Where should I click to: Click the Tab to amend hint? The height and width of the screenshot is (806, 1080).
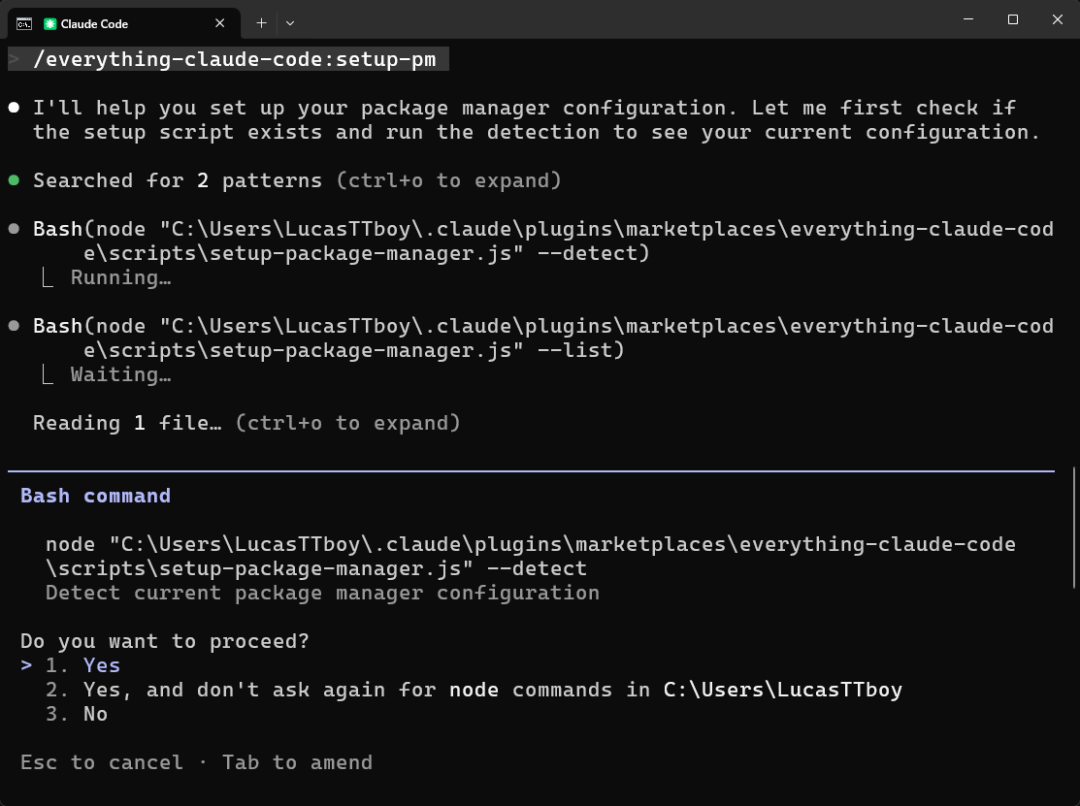point(297,762)
